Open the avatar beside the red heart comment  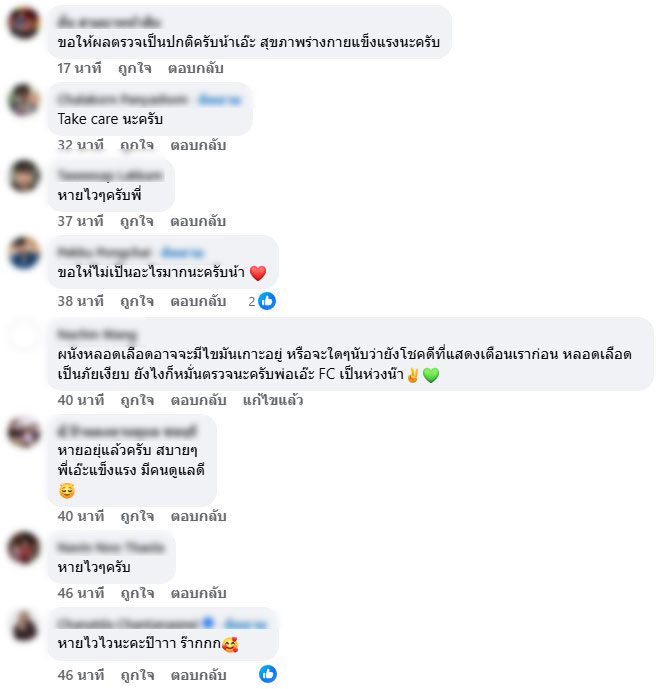pos(24,253)
